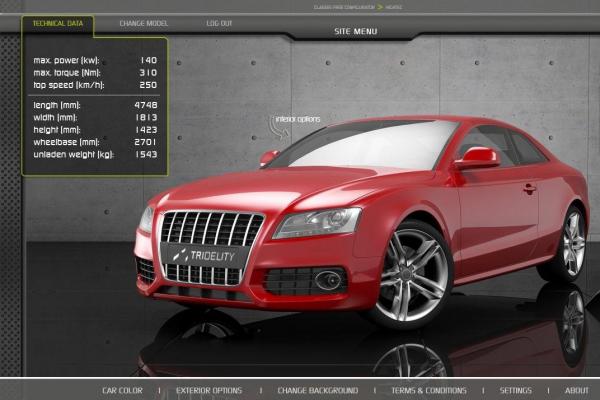Open Exterior Options in bottom bar
Viewport: 600px width, 400px height.
pyautogui.click(x=209, y=390)
